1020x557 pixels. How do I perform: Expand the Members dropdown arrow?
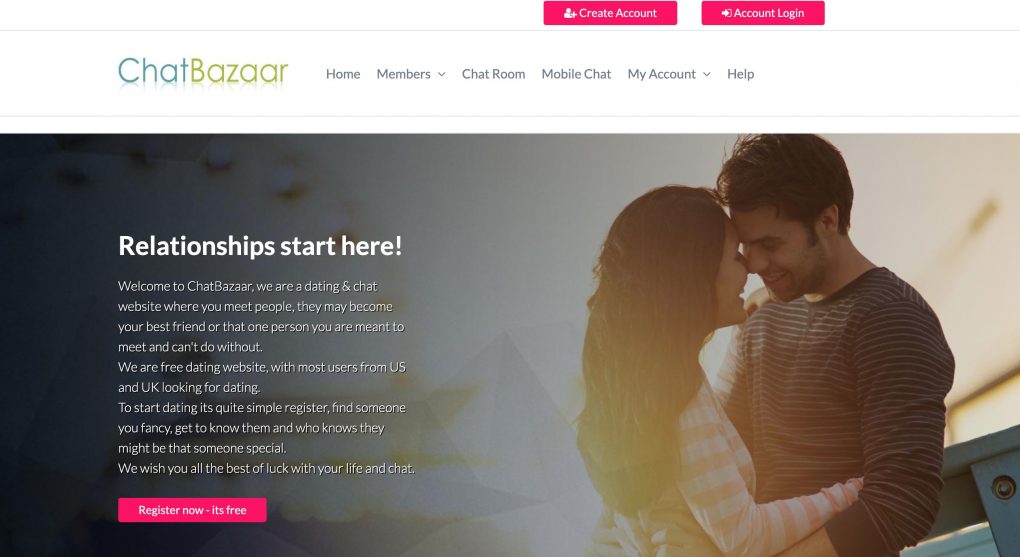click(x=442, y=74)
